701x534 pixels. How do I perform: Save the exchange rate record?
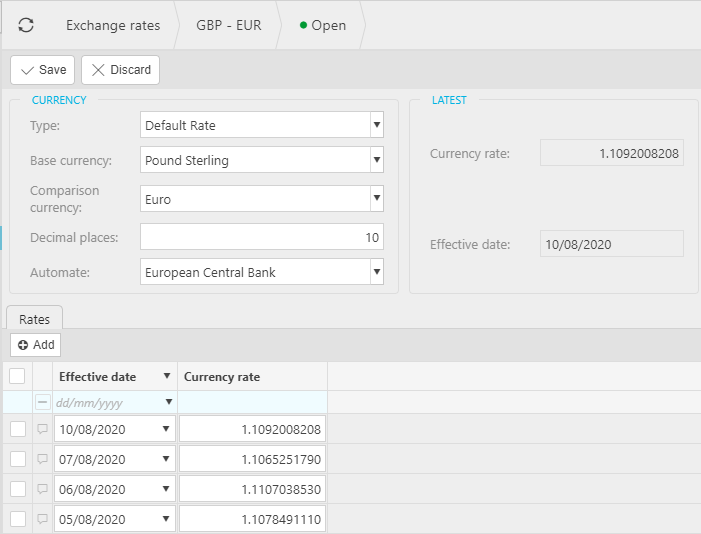[x=43, y=70]
